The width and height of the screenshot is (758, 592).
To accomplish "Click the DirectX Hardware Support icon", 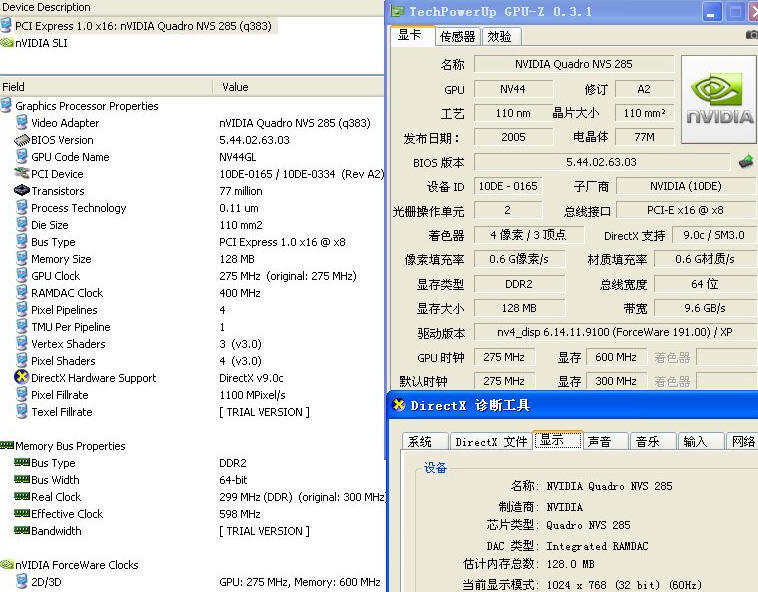I will point(22,378).
